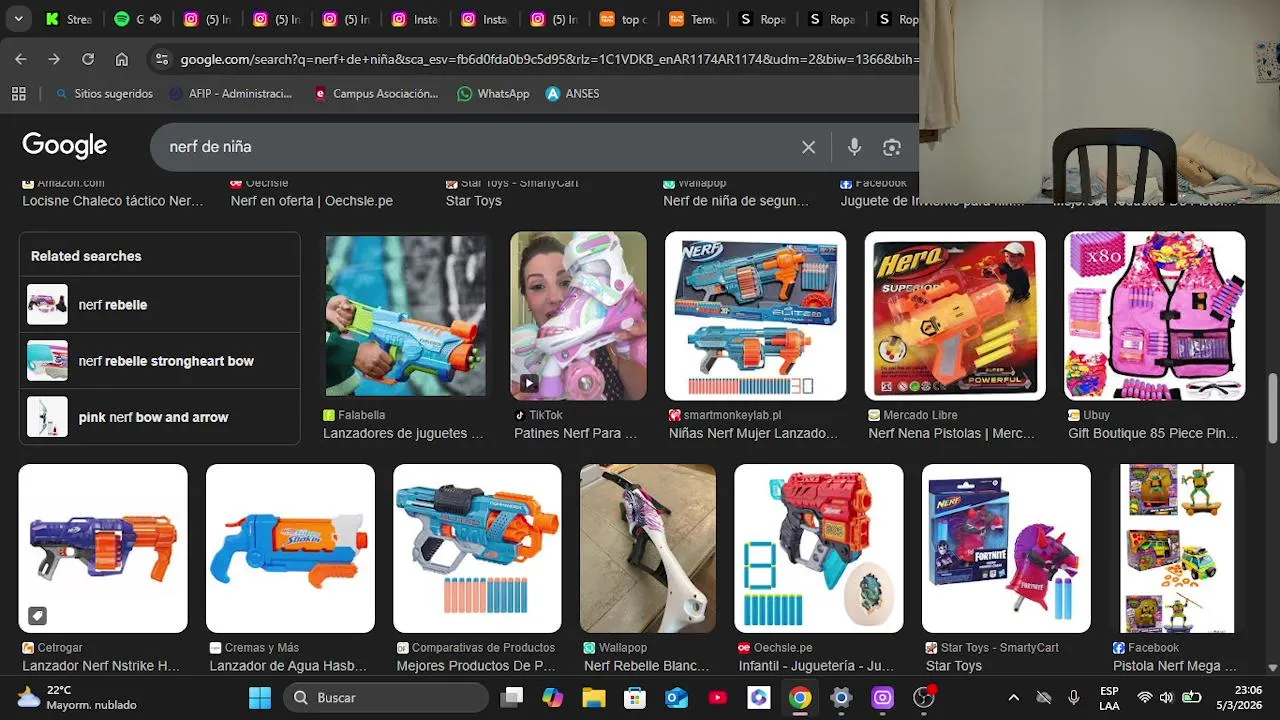Open Outlook from the taskbar

point(676,697)
